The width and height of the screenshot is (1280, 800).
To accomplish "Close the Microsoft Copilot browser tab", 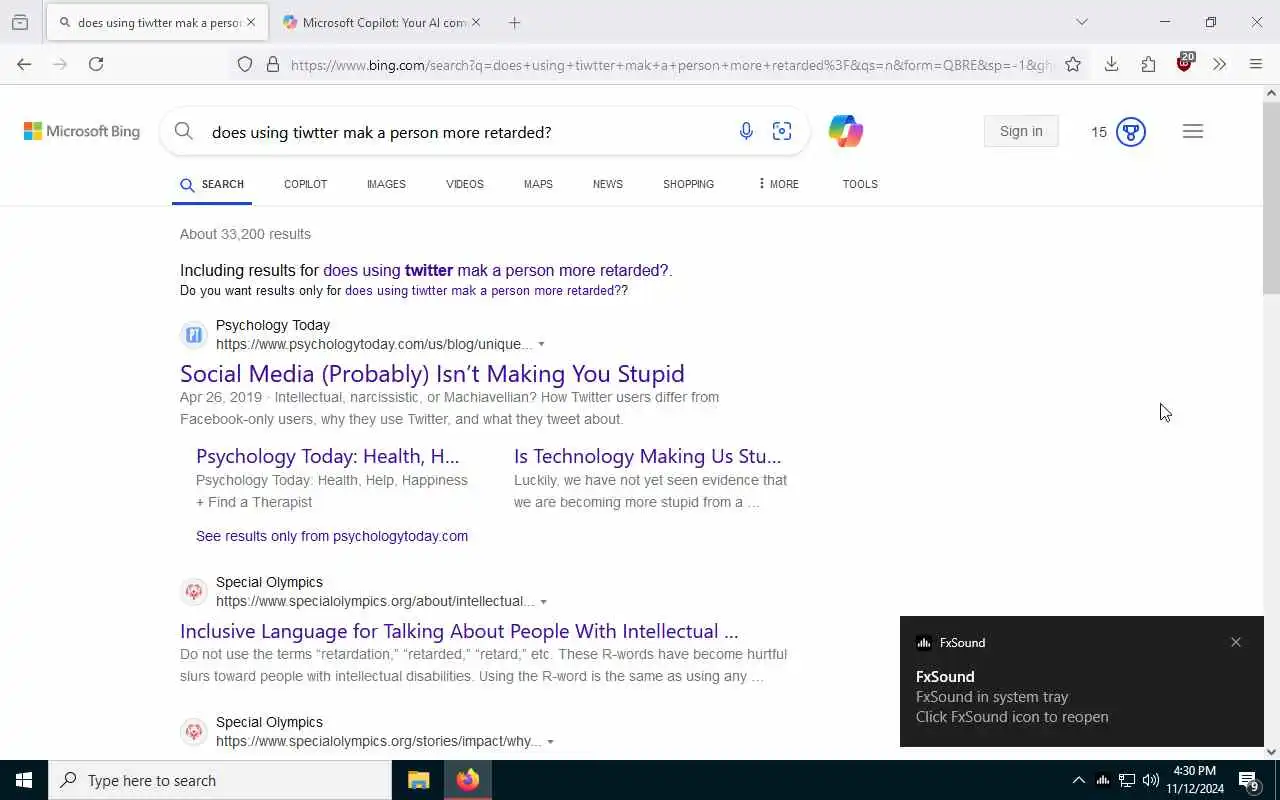I will click(476, 22).
